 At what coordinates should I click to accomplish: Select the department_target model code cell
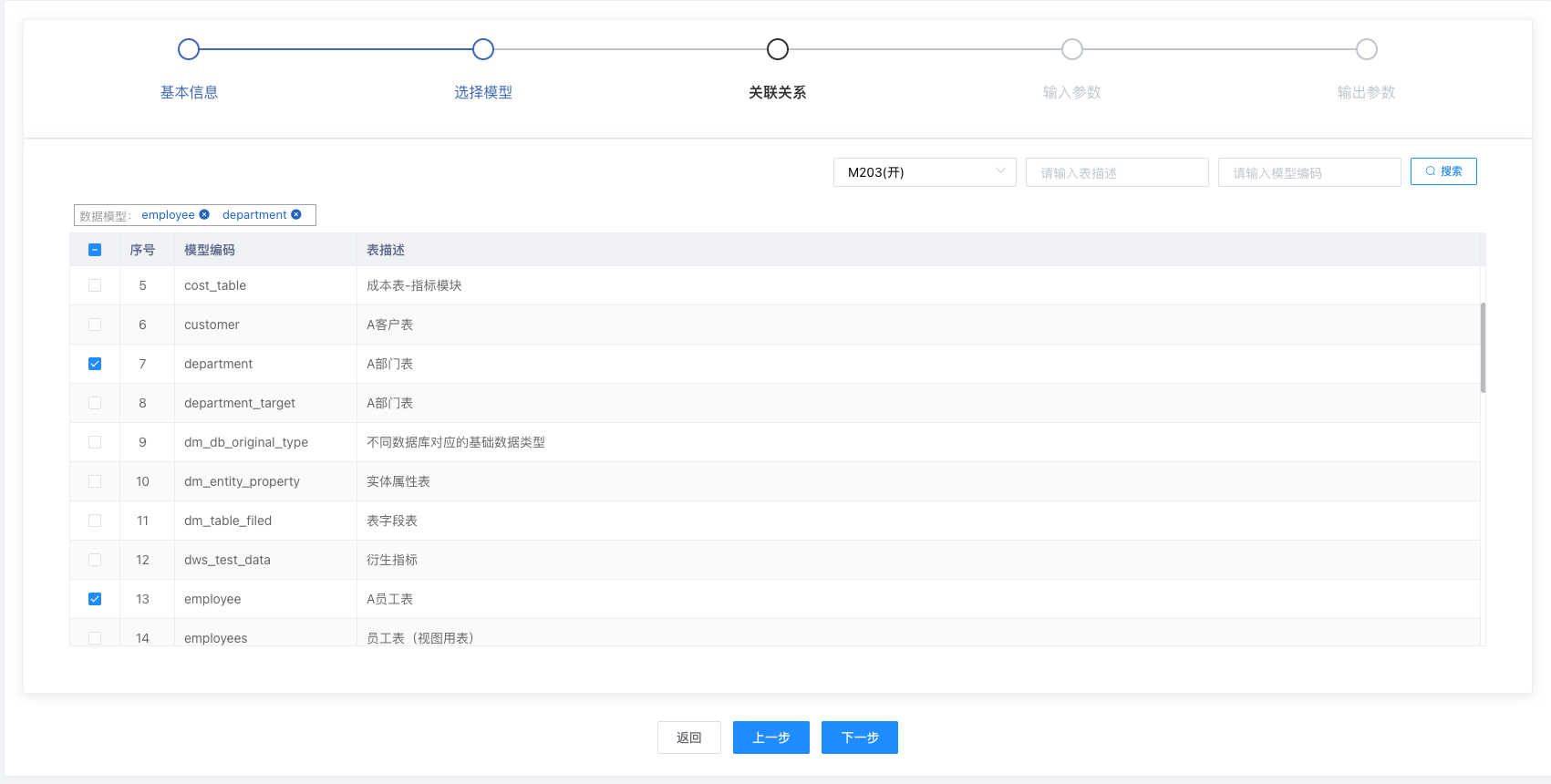point(265,403)
